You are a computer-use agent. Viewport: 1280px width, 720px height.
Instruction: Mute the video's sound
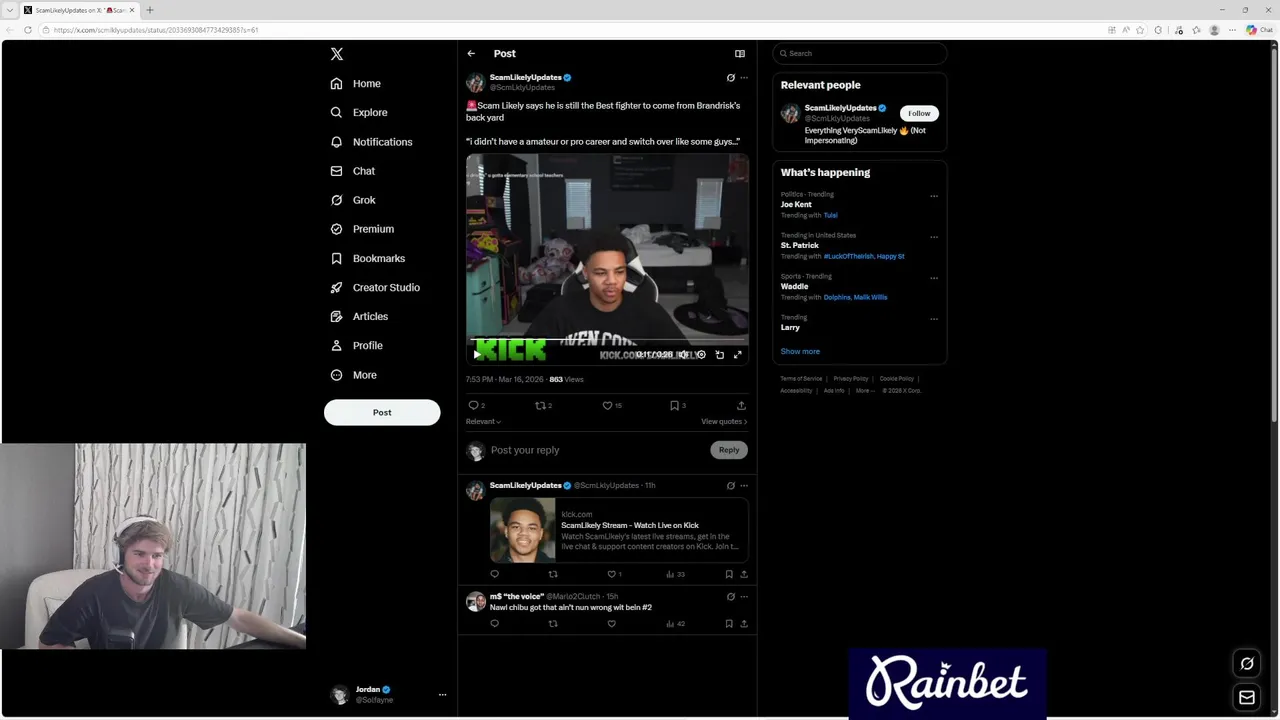(684, 354)
